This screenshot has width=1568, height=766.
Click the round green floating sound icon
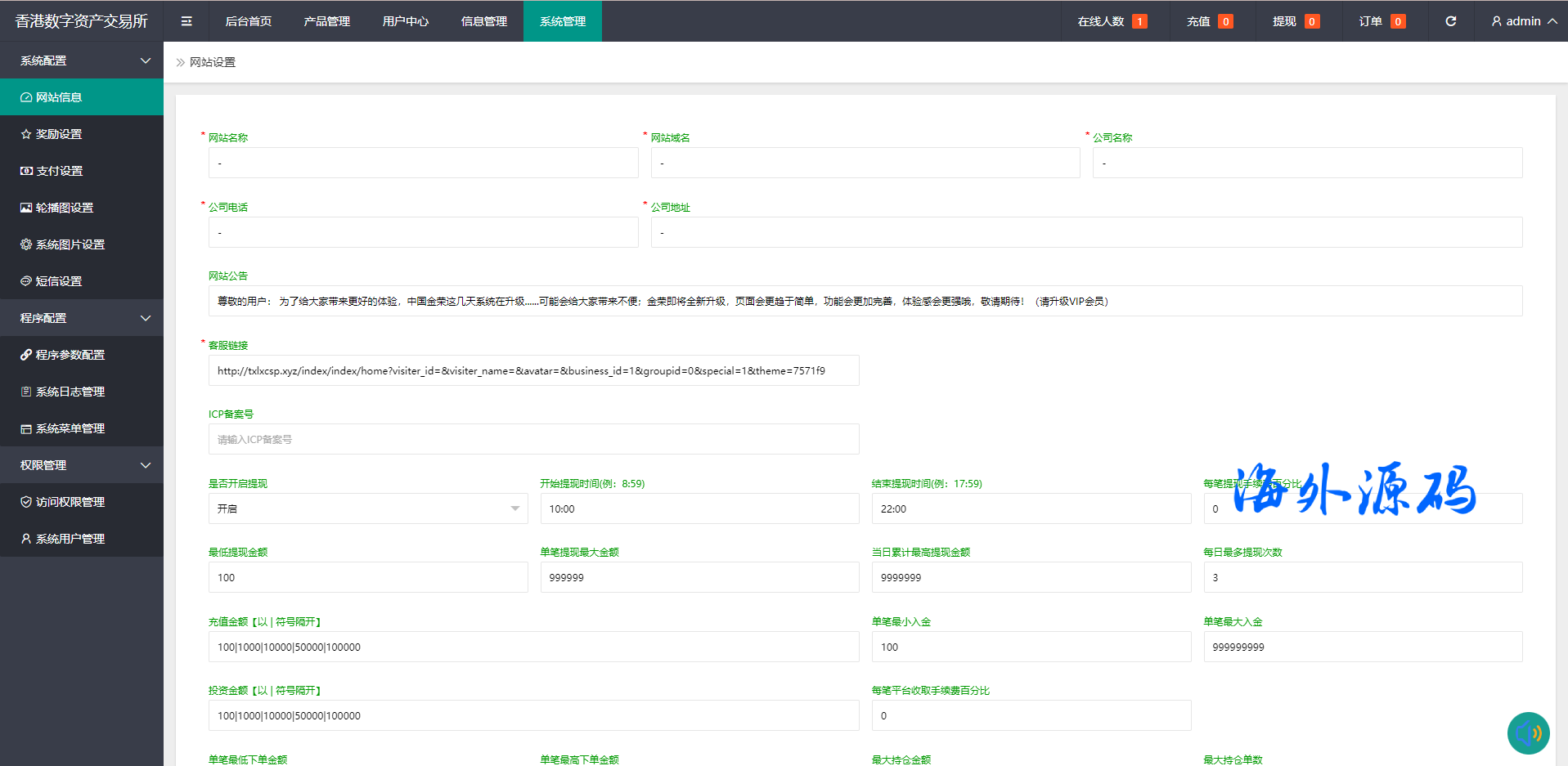pyautogui.click(x=1528, y=733)
